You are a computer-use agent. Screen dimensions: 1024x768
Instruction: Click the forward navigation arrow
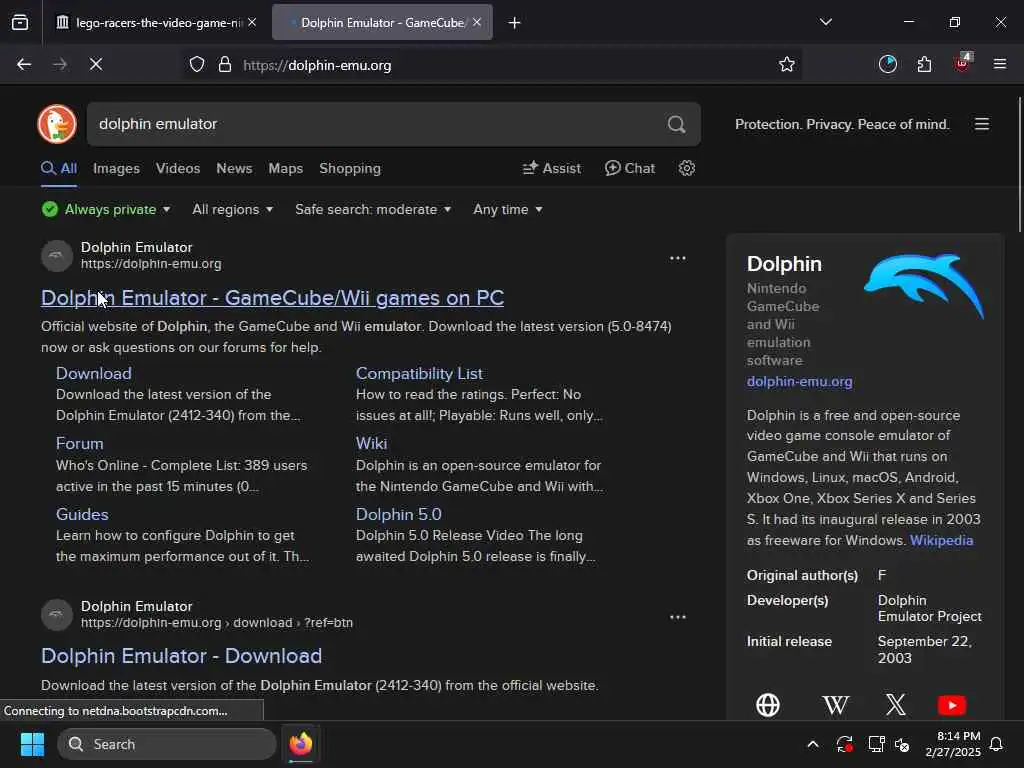pyautogui.click(x=60, y=64)
